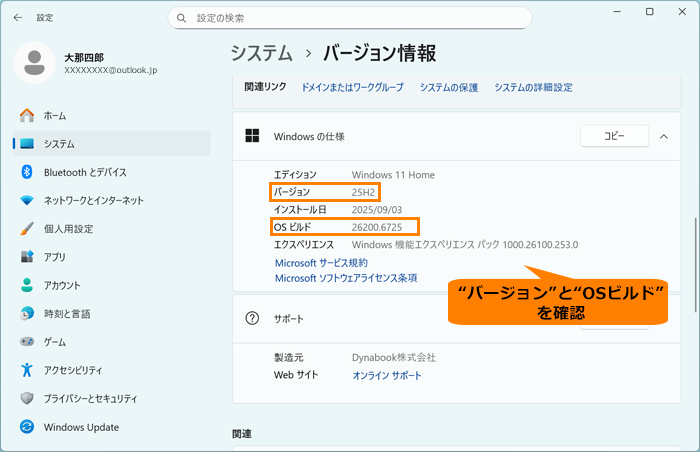The image size is (700, 452).
Task: Click the Windows Update sync icon
Action: click(27, 427)
